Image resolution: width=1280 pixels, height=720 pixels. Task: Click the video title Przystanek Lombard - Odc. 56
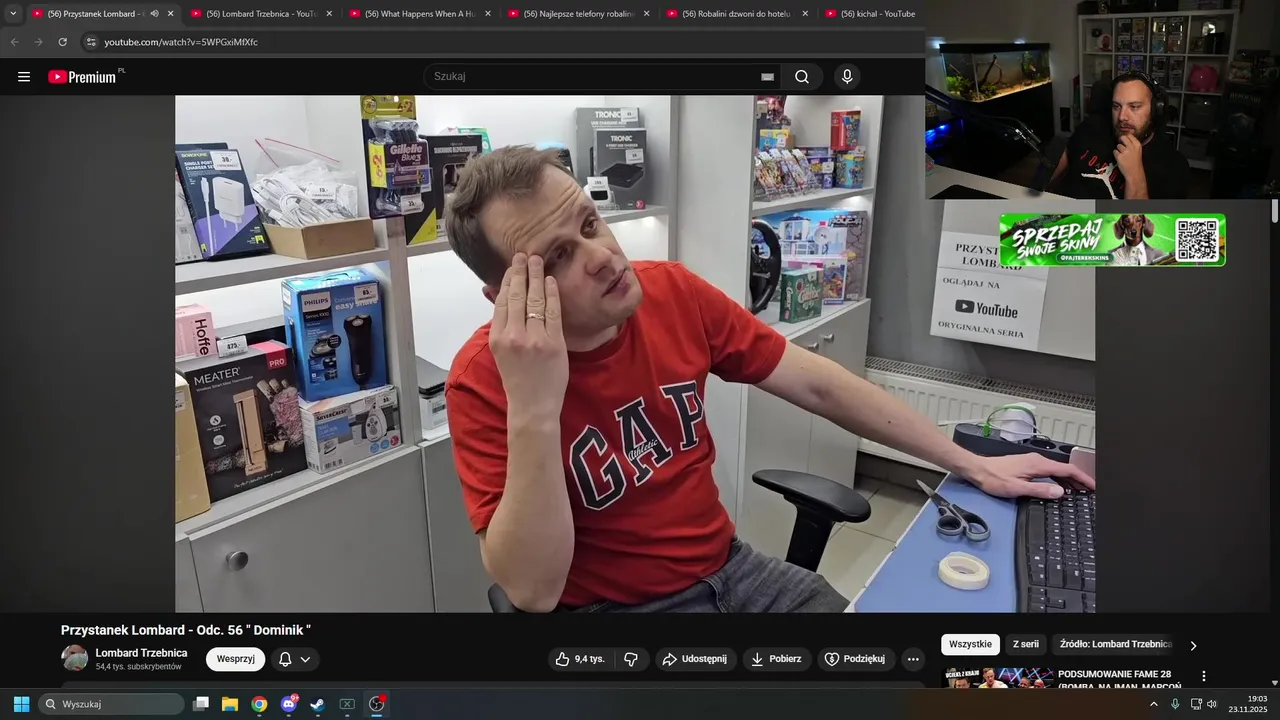186,630
